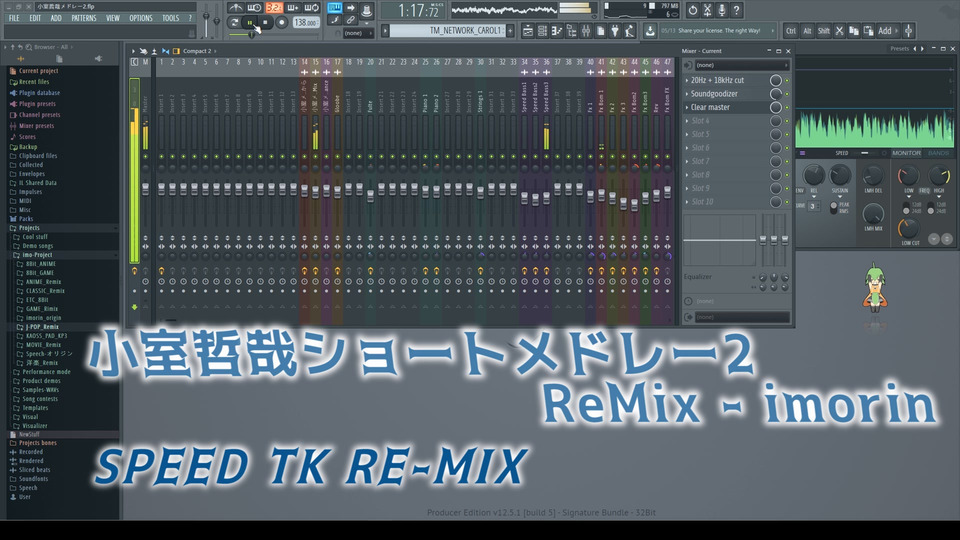Click next preset arrow beside Presets

(922, 48)
